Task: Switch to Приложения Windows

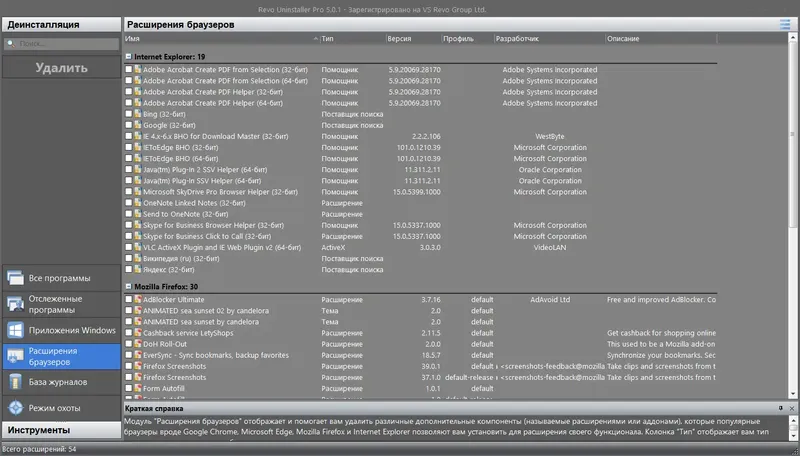Action: click(x=61, y=330)
